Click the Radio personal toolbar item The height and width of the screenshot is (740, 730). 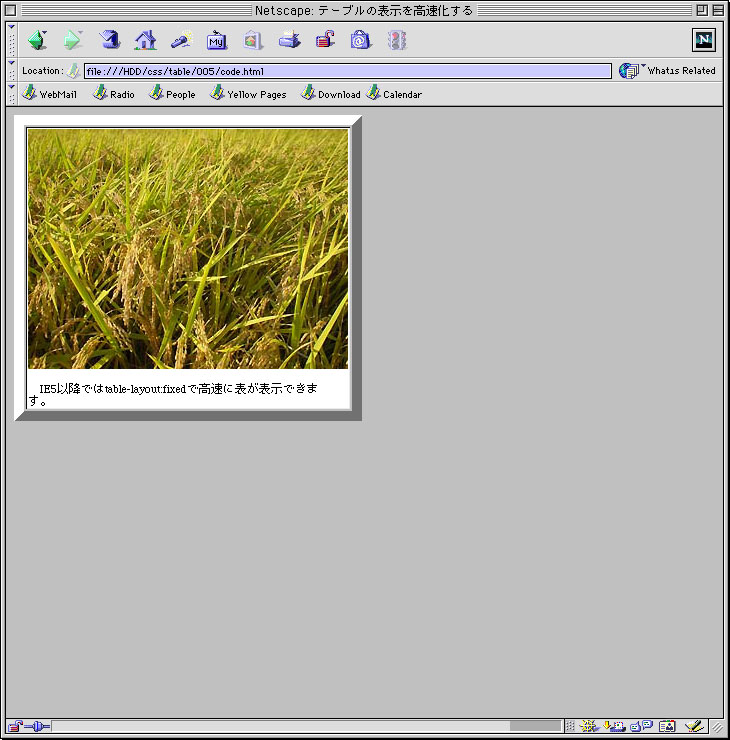114,94
